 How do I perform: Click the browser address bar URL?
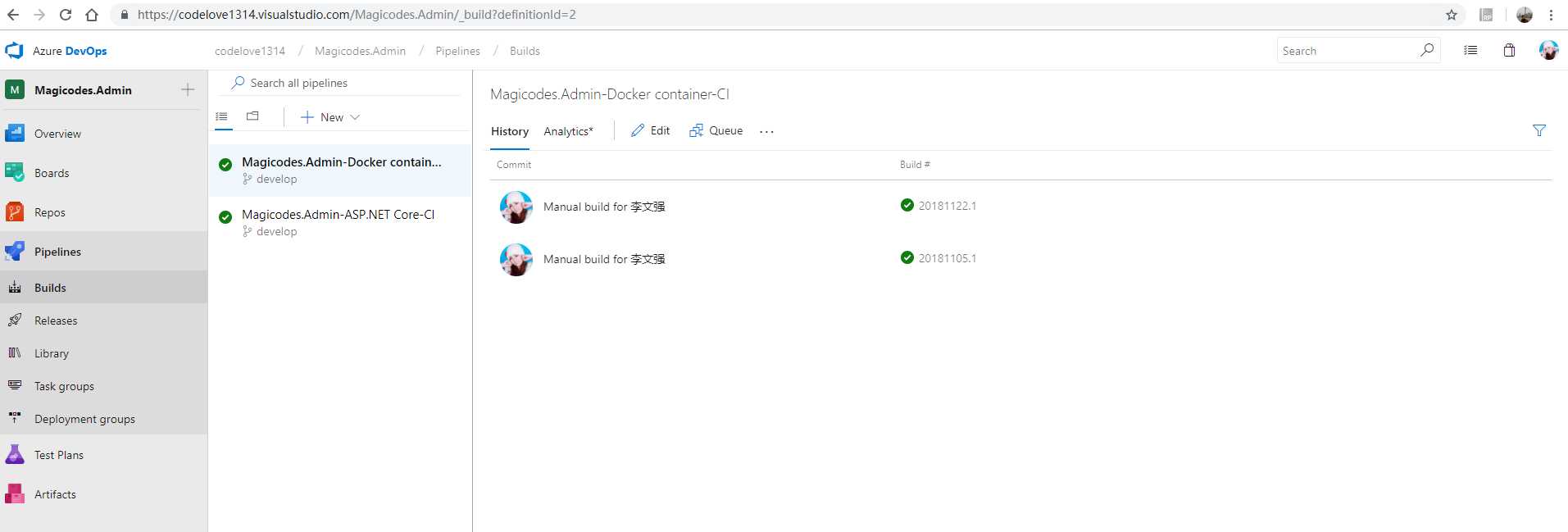[x=357, y=15]
